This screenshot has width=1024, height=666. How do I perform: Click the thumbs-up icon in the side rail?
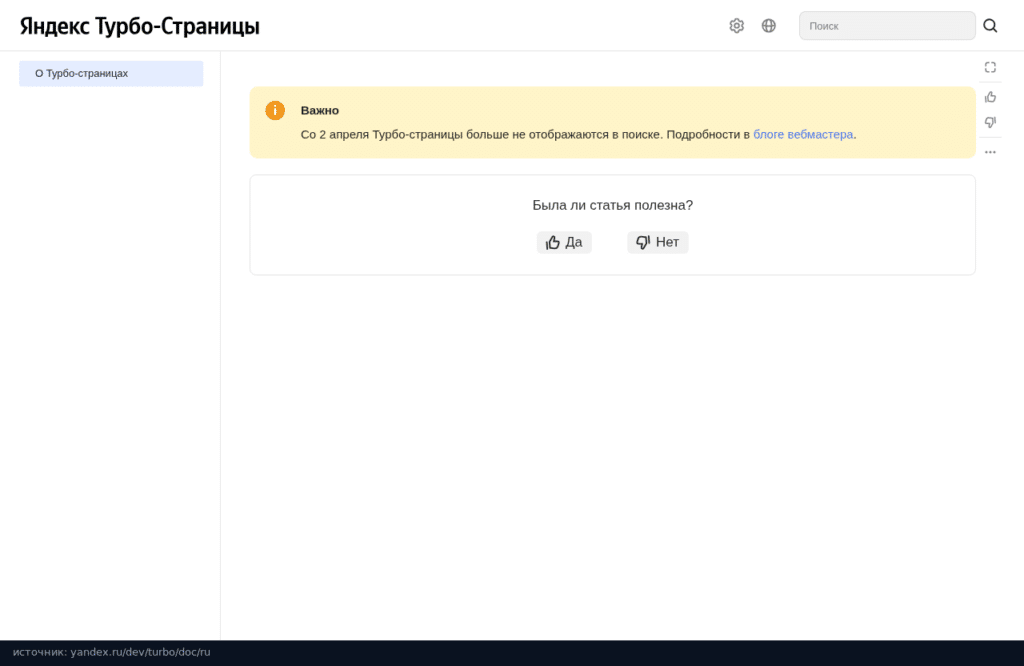click(x=990, y=97)
